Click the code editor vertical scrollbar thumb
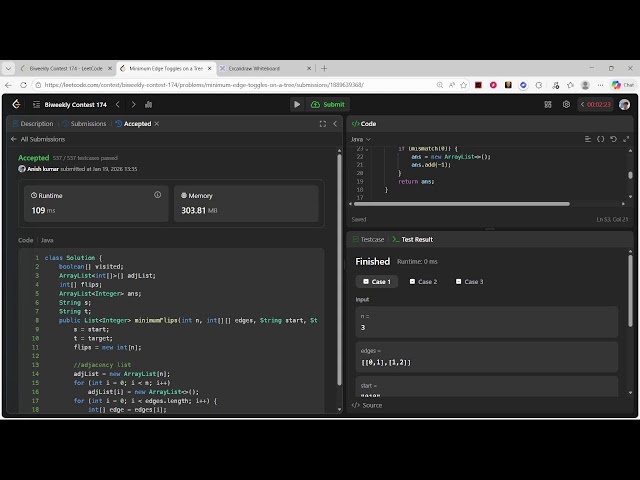 (x=630, y=175)
